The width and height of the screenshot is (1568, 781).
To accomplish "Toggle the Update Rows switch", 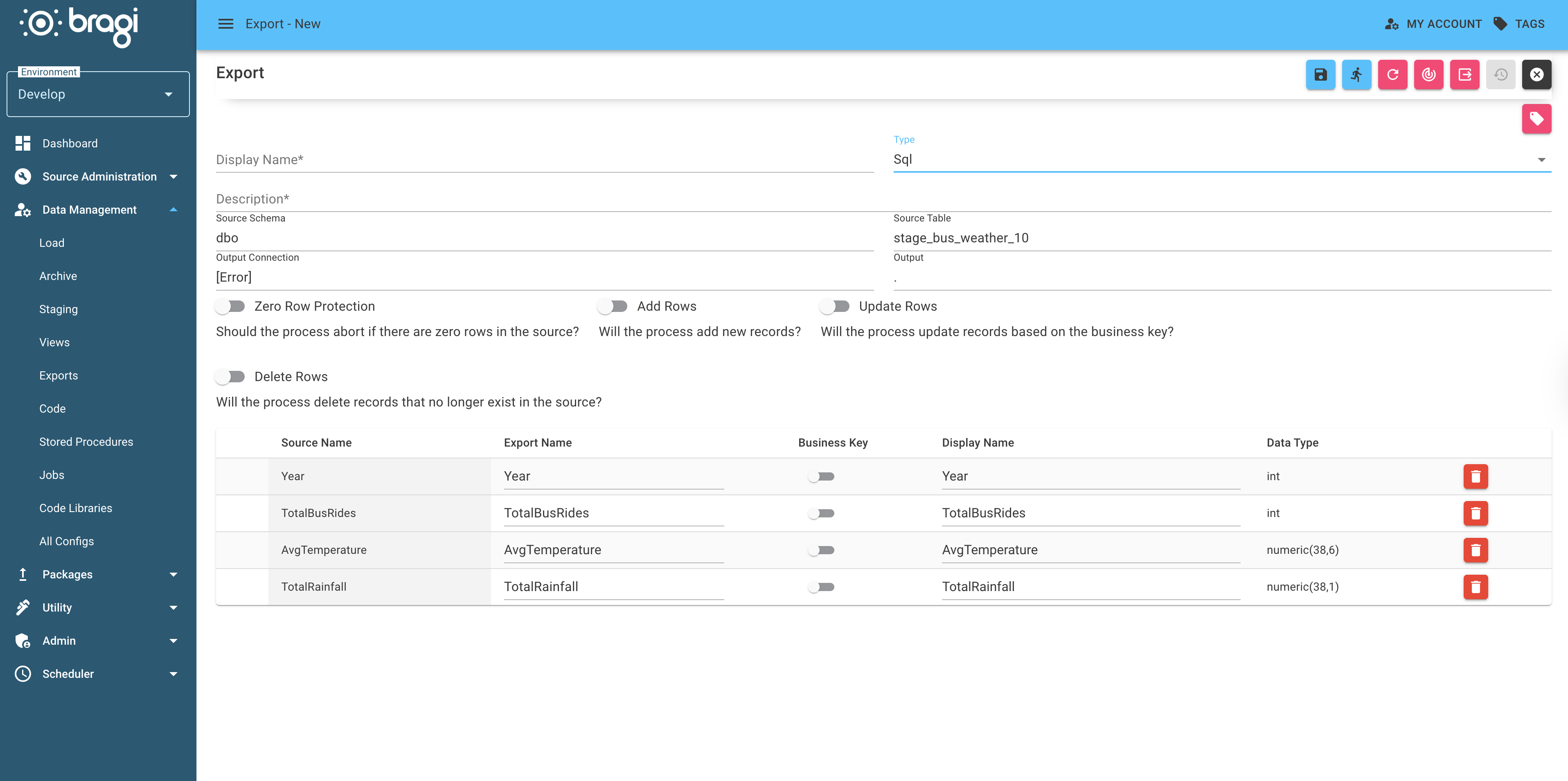I will [x=834, y=306].
